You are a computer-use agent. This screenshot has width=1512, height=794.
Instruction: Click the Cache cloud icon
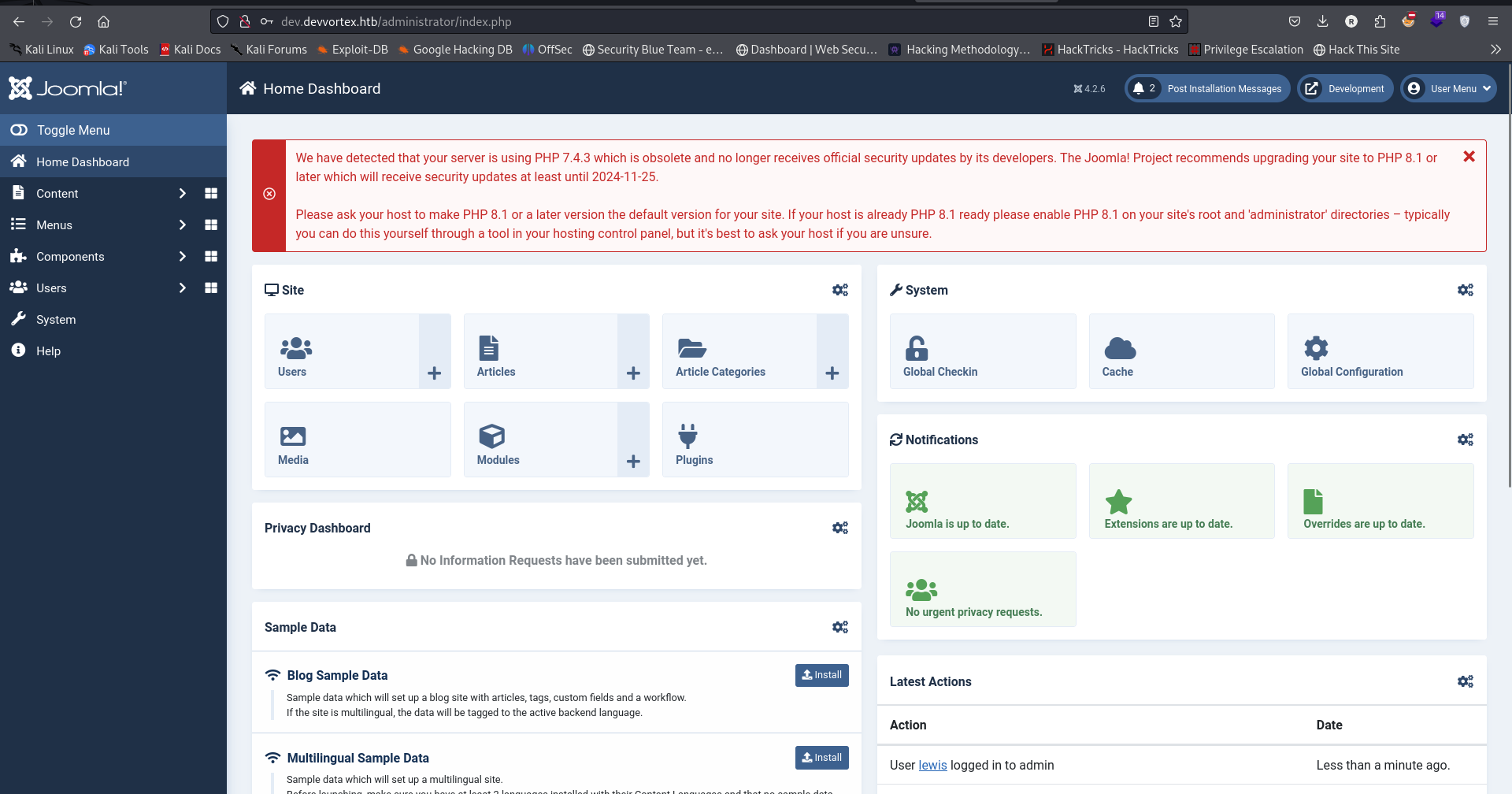tap(1119, 348)
